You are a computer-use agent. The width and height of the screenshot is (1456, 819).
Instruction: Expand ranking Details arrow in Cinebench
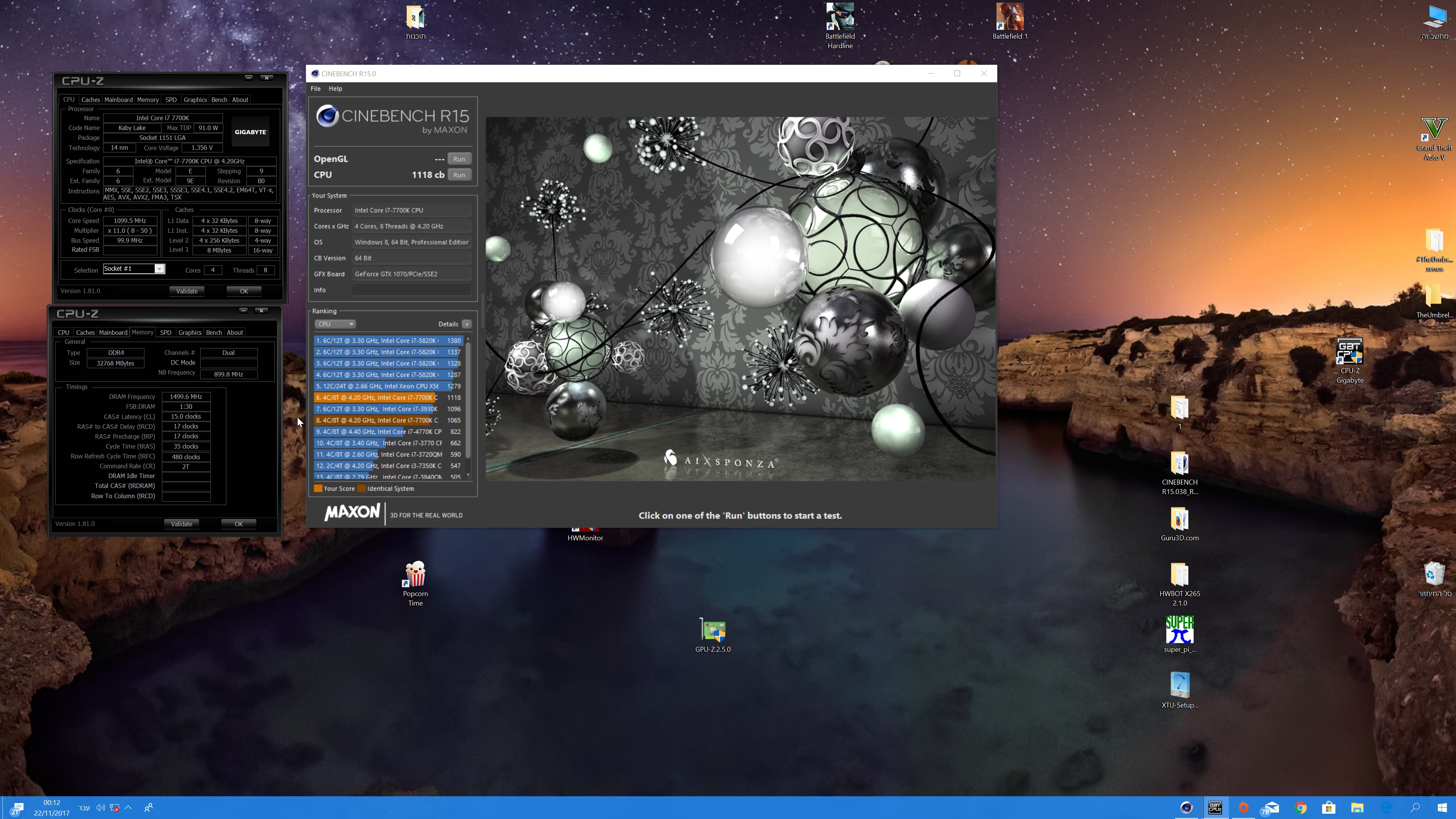466,324
